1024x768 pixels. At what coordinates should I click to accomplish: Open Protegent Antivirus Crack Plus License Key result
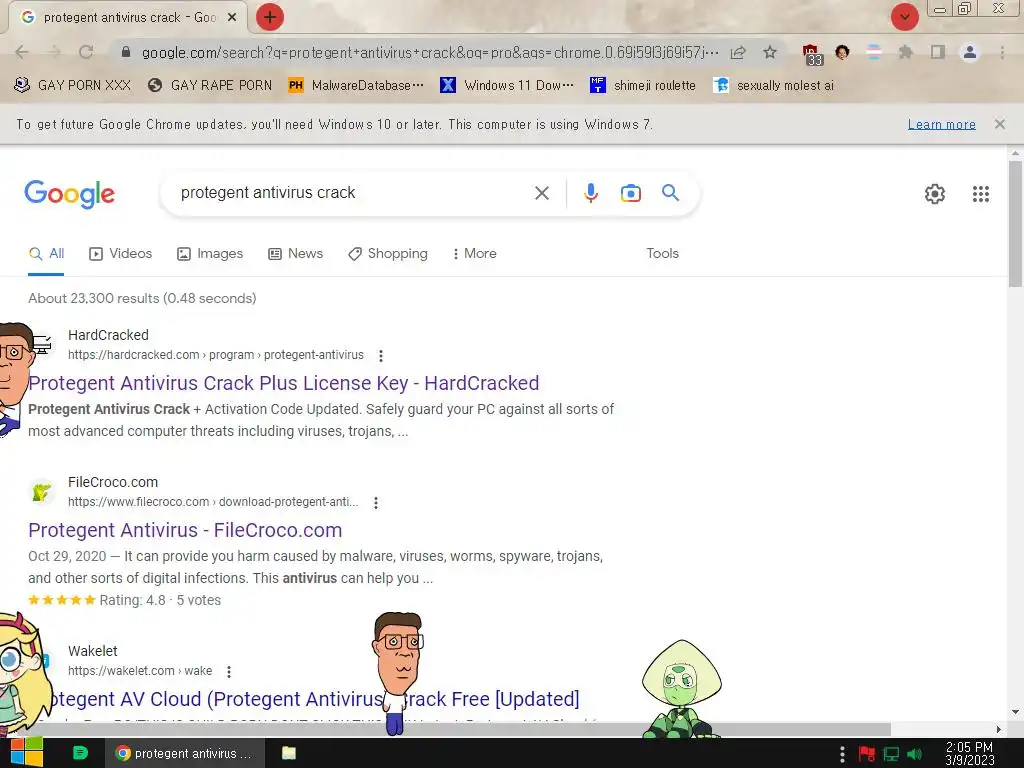coord(283,383)
